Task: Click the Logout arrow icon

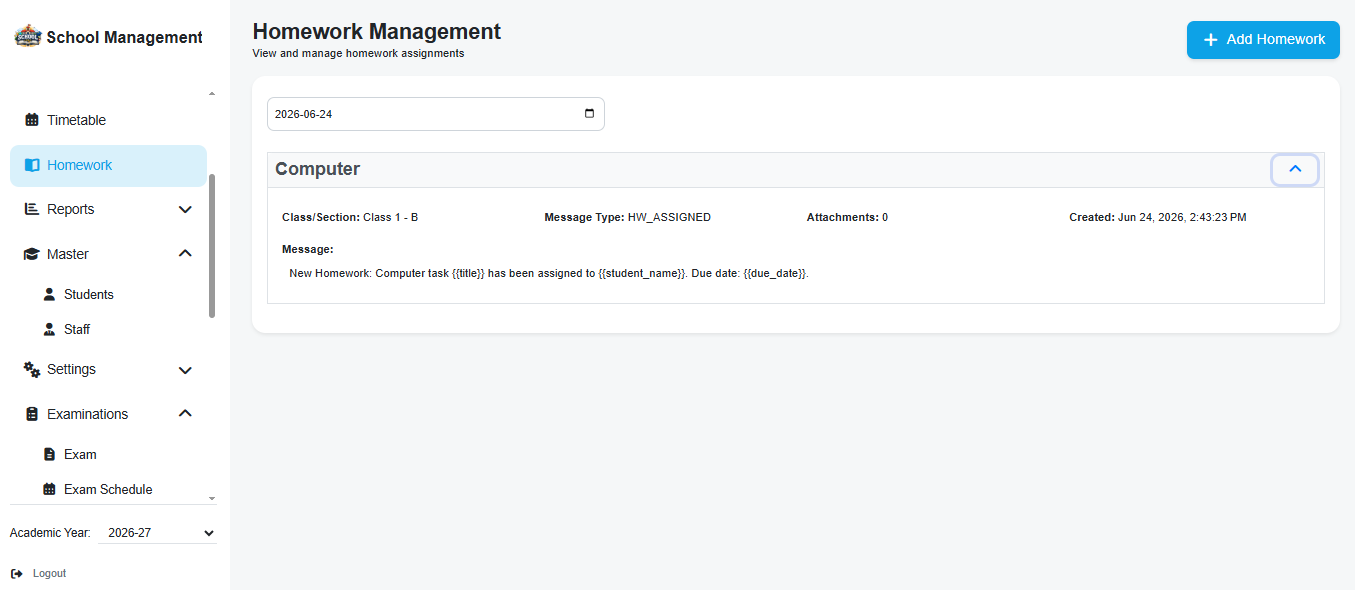Action: [16, 573]
